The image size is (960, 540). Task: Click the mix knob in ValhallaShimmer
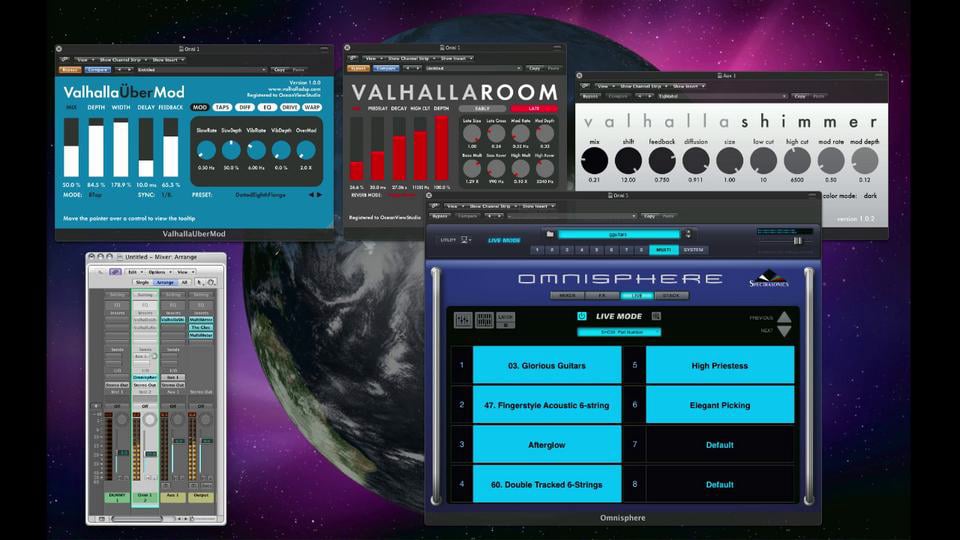pos(594,161)
